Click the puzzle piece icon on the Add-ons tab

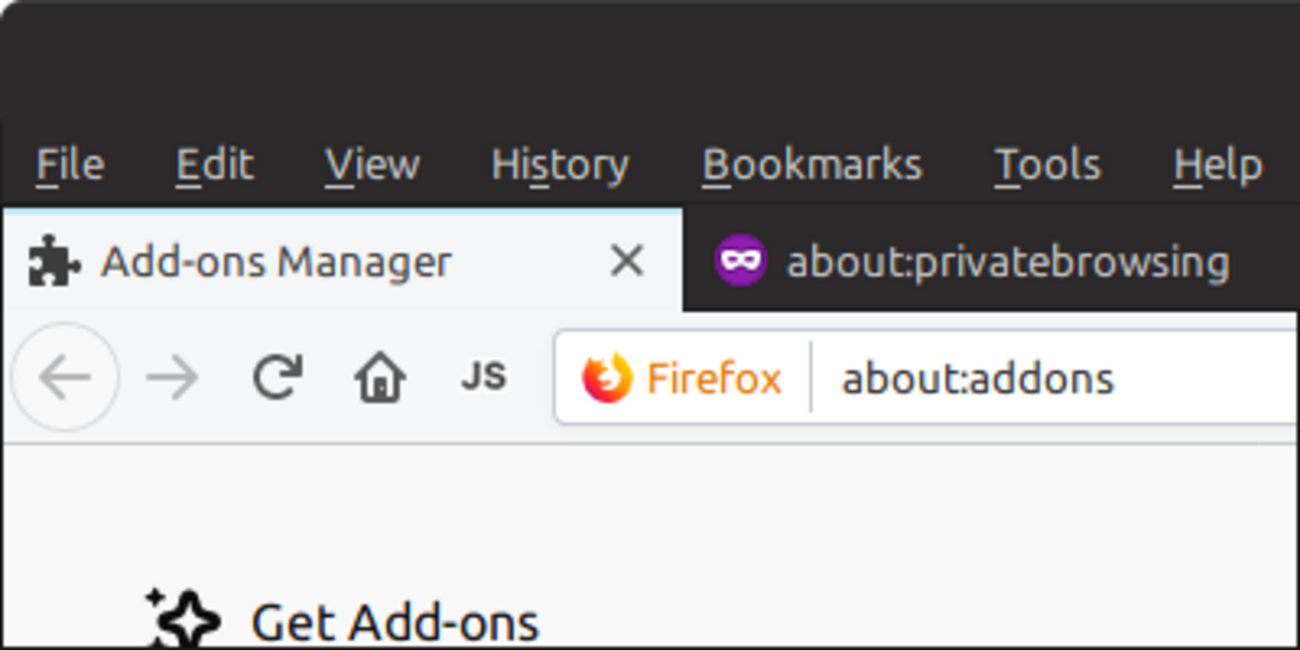55,261
